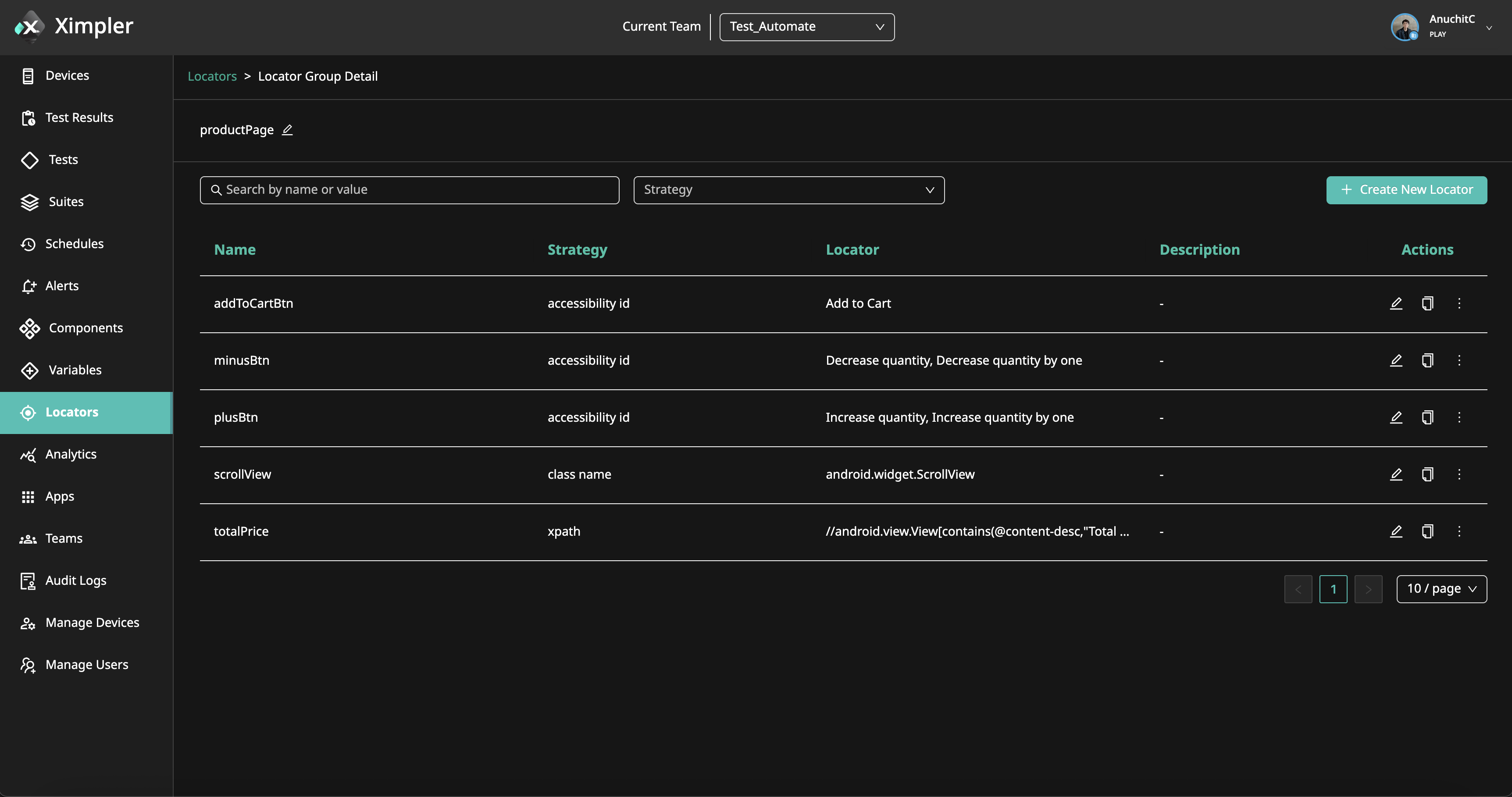This screenshot has width=1512, height=797.
Task: Expand the Strategy filter dropdown
Action: coord(788,189)
